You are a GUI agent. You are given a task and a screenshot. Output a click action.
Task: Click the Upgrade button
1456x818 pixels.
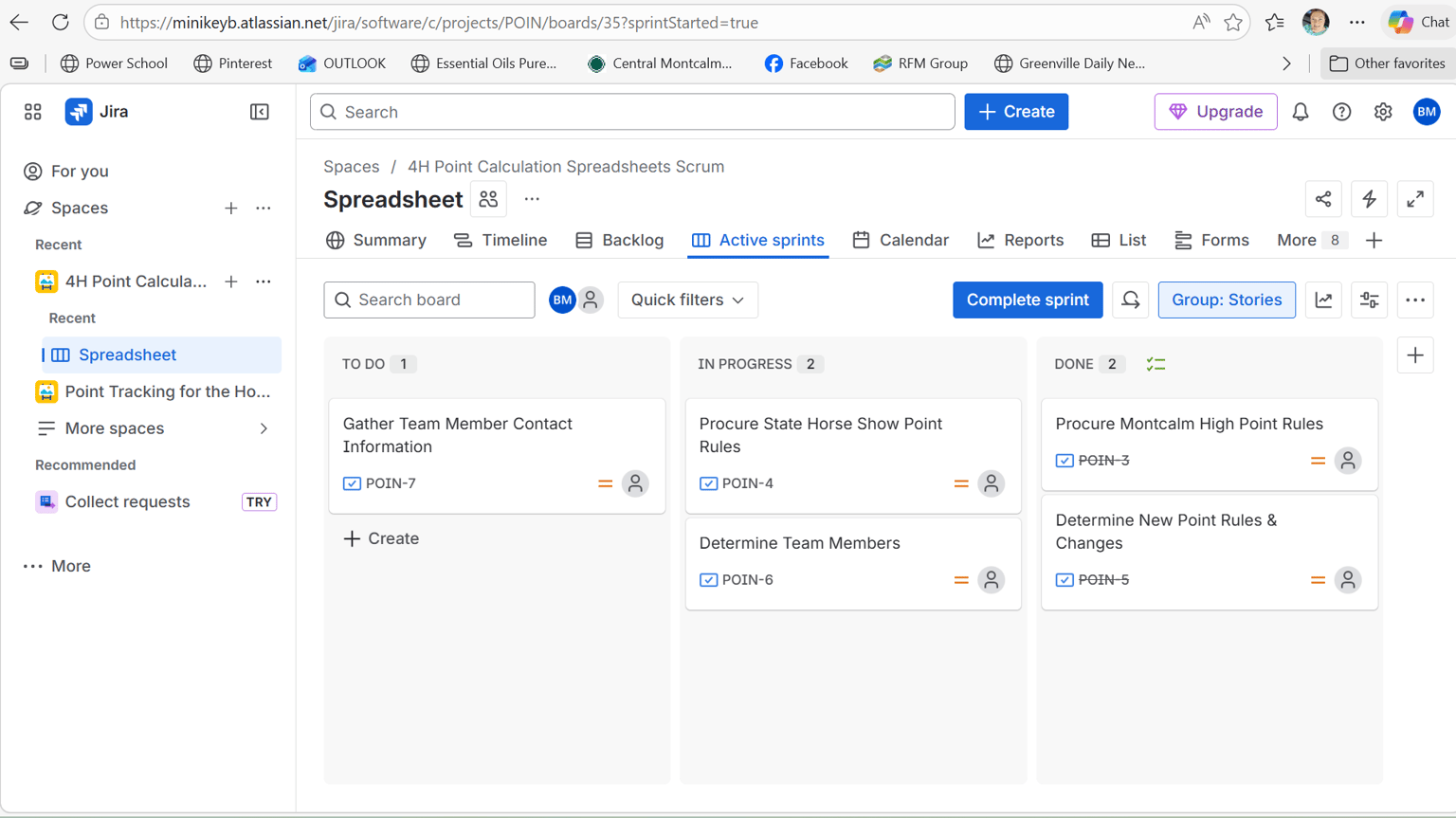[x=1215, y=112]
